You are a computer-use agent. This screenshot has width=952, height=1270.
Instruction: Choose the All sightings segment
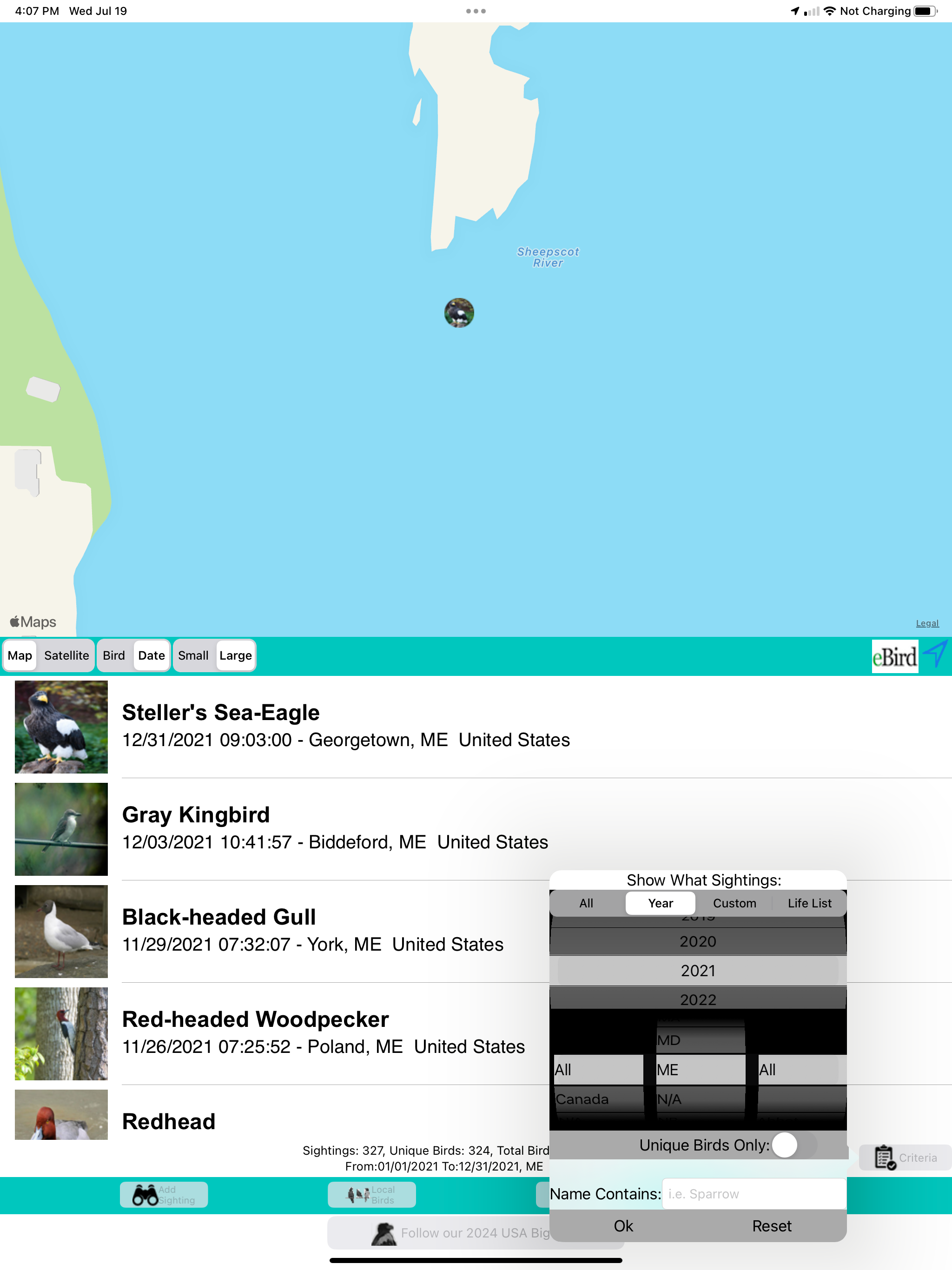point(586,903)
